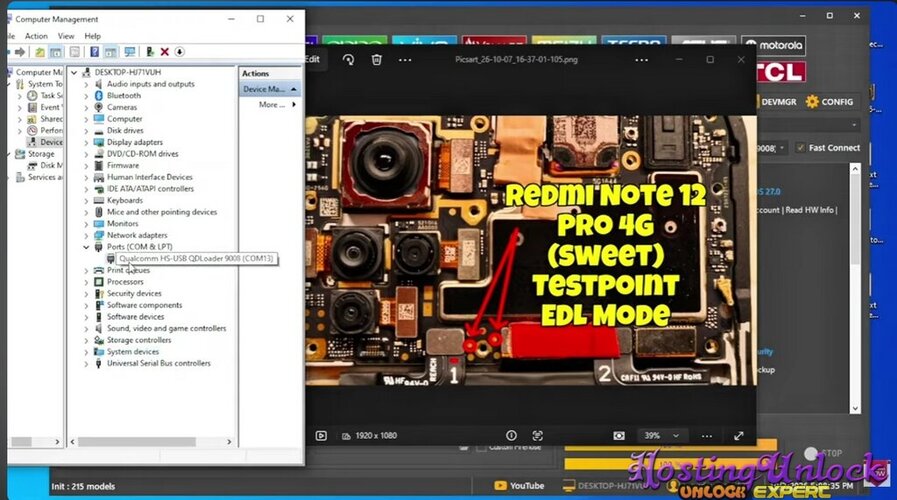Click the scan for hardware changes monitor icon
897x500 pixels.
point(130,52)
